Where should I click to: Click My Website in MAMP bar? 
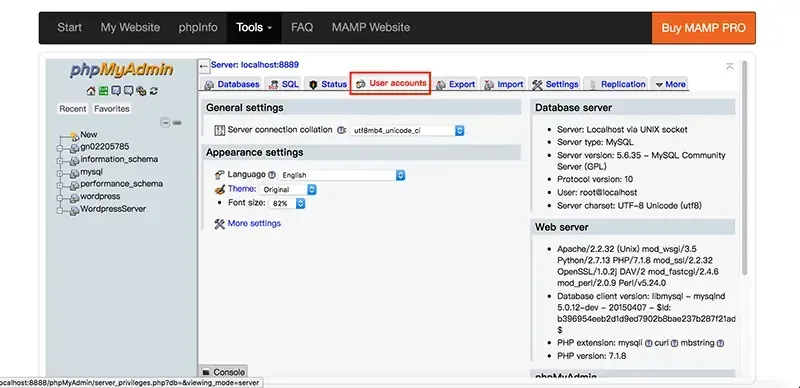130,28
